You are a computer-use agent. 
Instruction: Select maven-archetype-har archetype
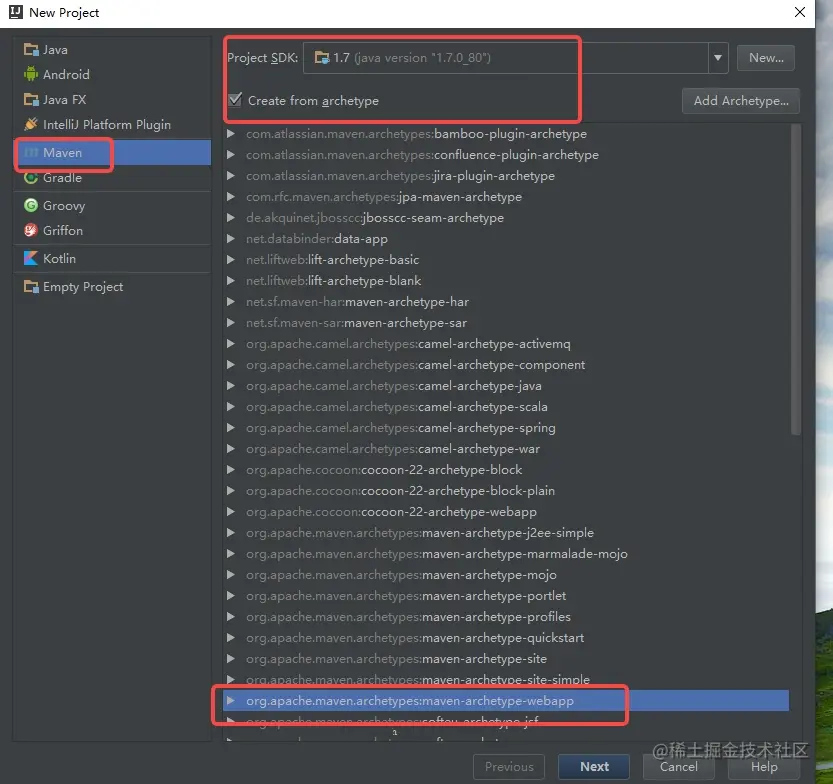pos(506,302)
